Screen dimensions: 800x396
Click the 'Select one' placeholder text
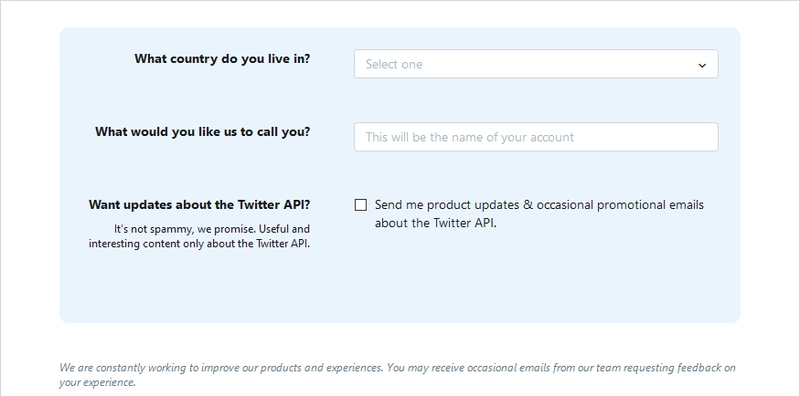[x=394, y=64]
